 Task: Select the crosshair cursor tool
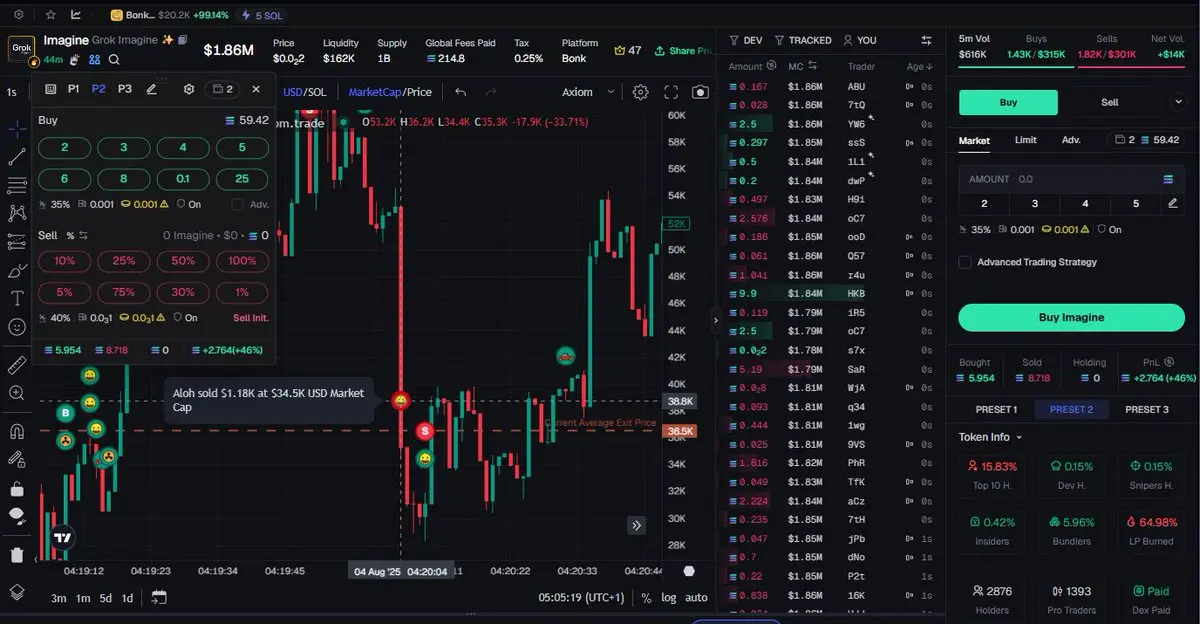click(17, 129)
